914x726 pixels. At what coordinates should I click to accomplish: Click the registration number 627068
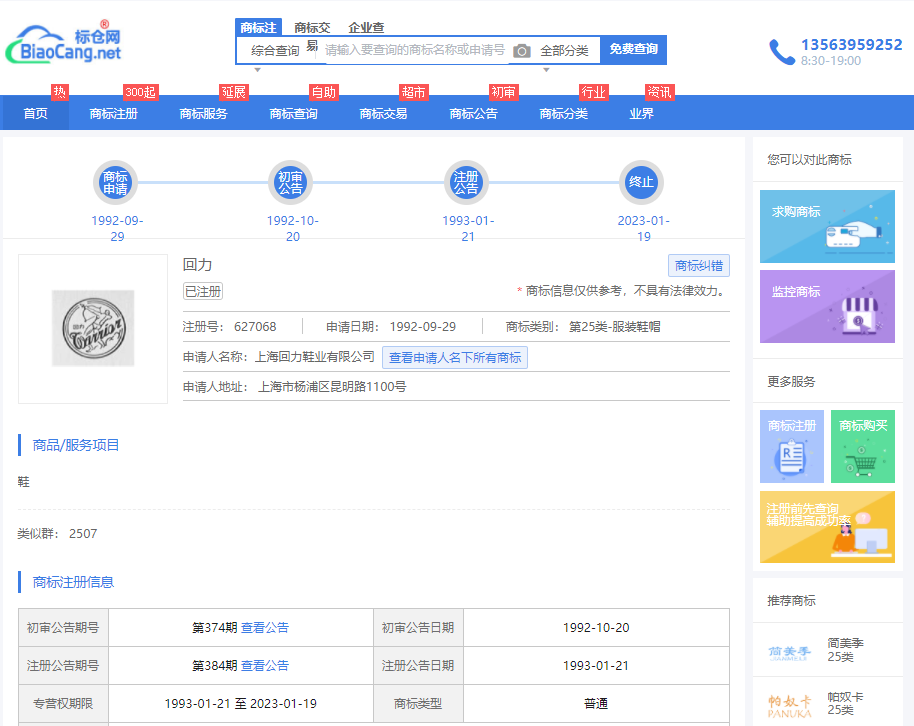pos(255,327)
